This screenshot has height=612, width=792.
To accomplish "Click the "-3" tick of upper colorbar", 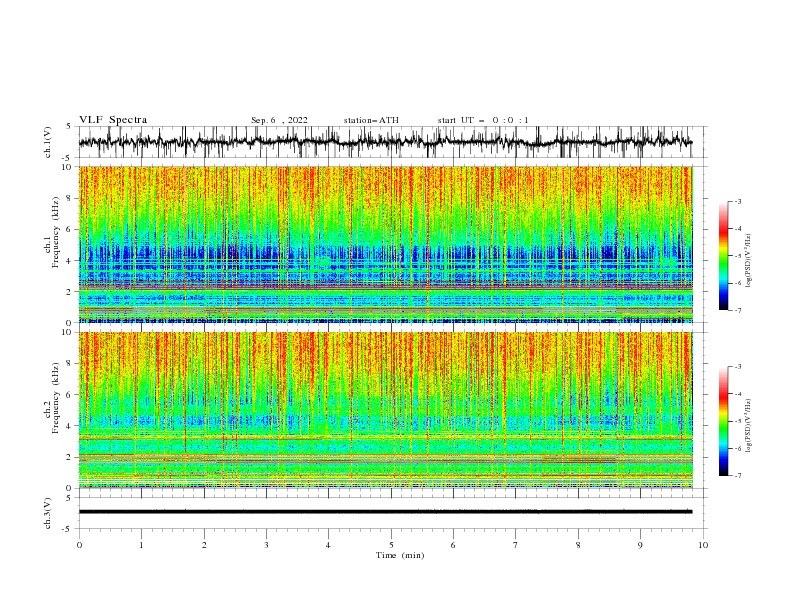I will [x=737, y=201].
